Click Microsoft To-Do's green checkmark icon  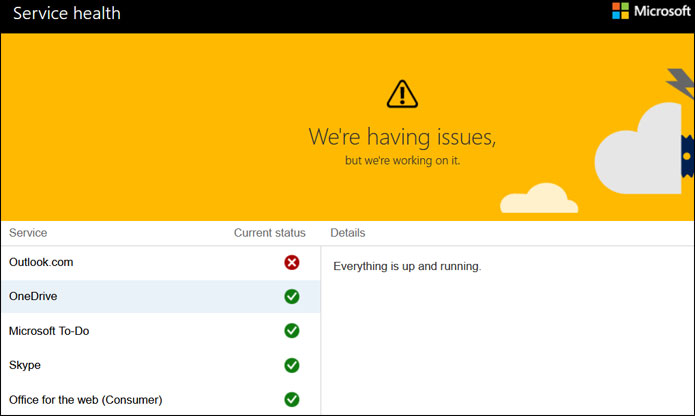(291, 331)
